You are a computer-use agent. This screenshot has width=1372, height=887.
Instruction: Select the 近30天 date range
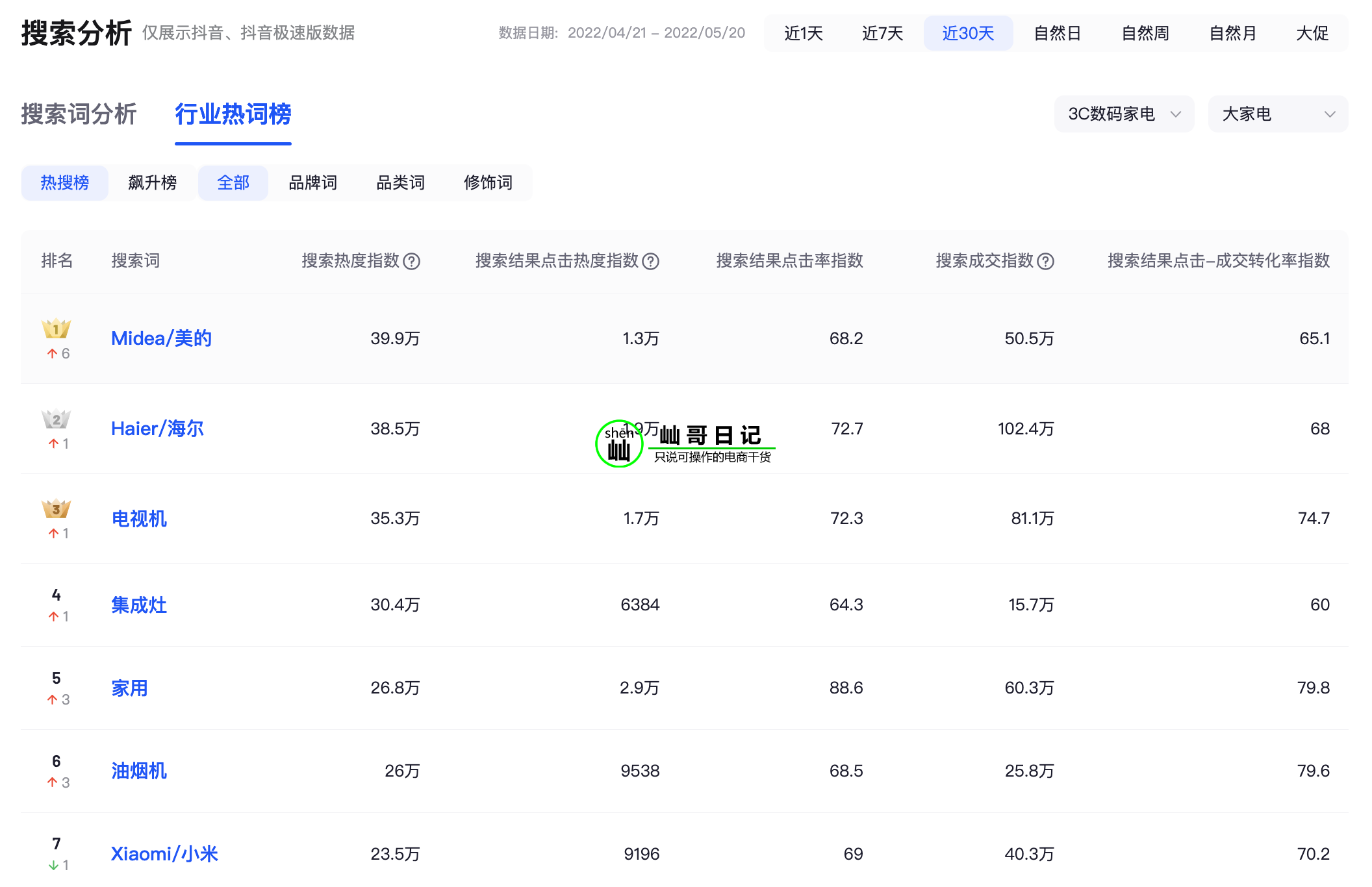pyautogui.click(x=968, y=33)
